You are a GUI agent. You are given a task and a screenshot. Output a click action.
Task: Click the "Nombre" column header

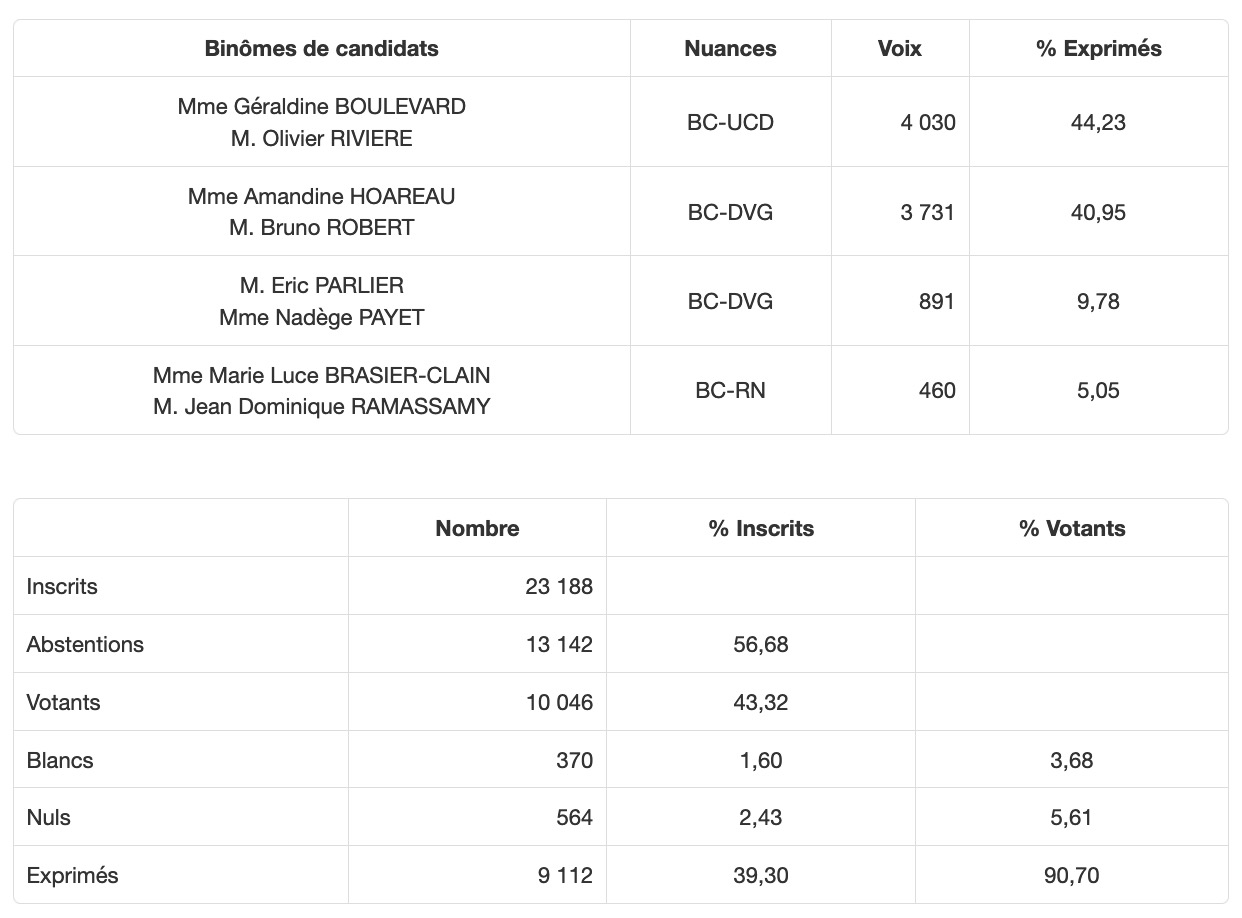477,528
